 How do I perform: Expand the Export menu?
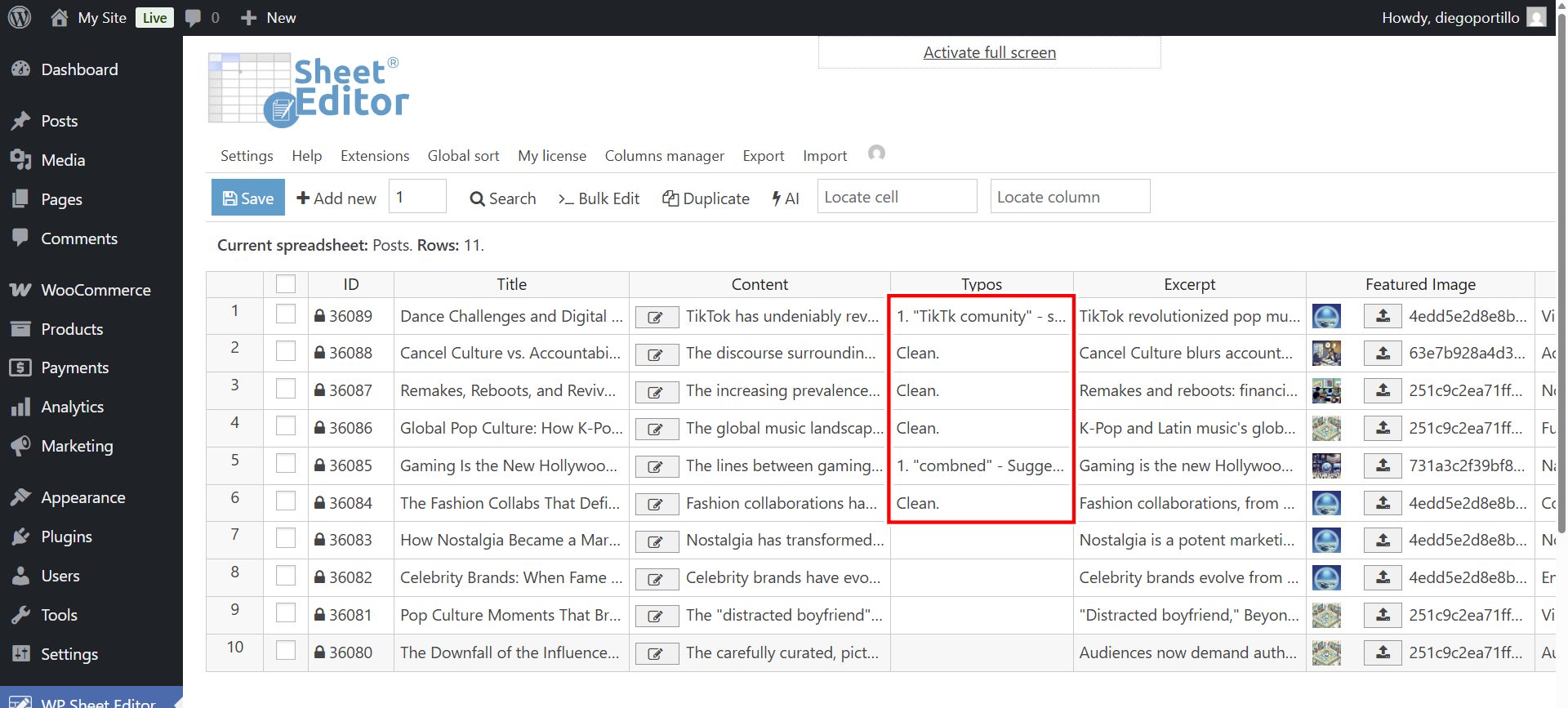(763, 156)
